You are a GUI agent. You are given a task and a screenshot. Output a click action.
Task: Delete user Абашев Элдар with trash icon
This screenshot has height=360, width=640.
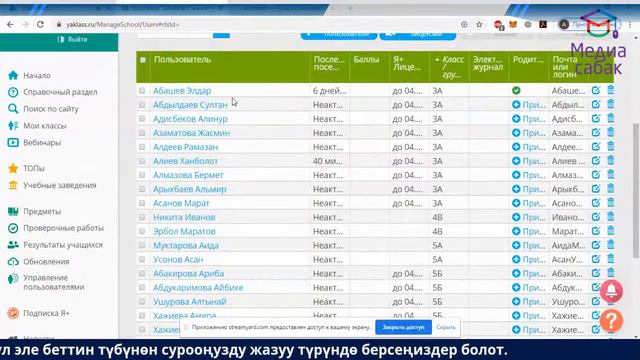[611, 90]
